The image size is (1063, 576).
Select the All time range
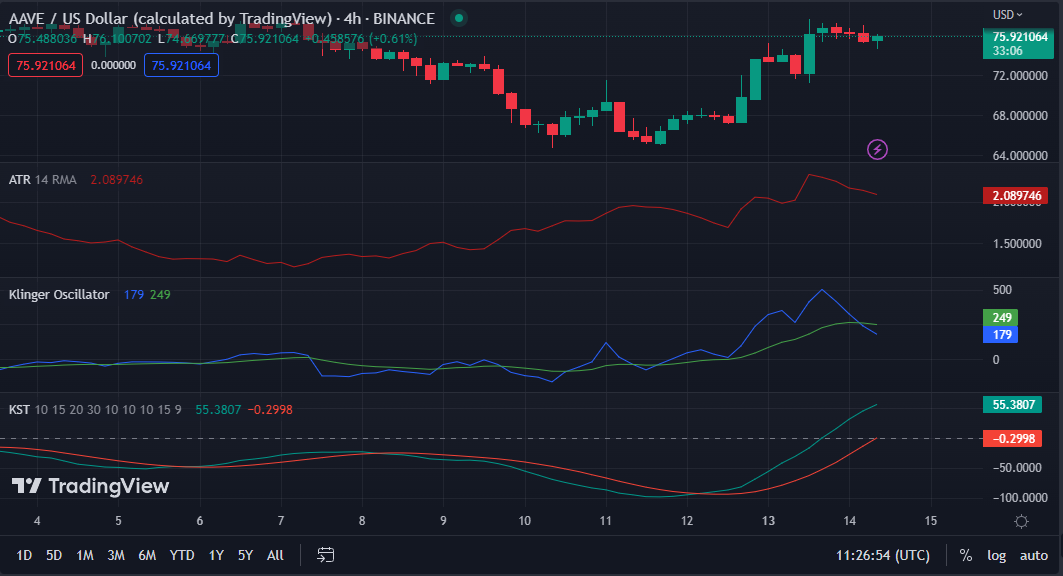[x=275, y=555]
